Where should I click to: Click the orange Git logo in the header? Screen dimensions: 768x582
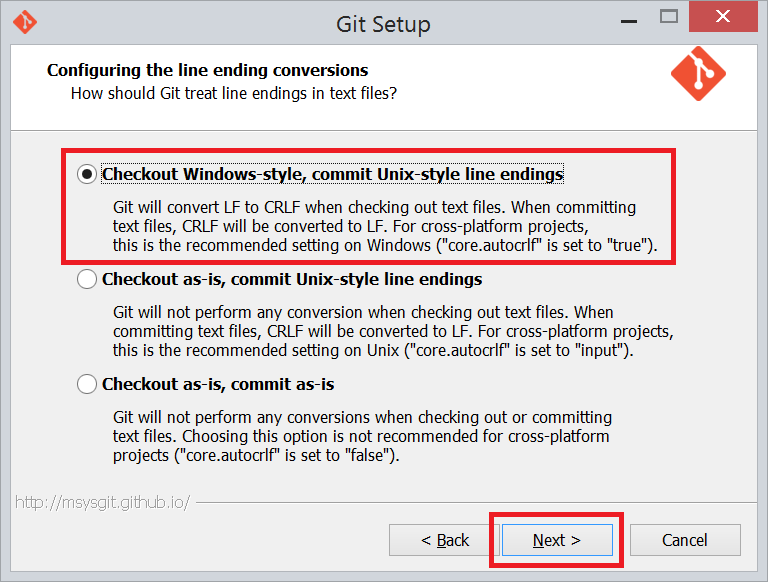pos(698,75)
